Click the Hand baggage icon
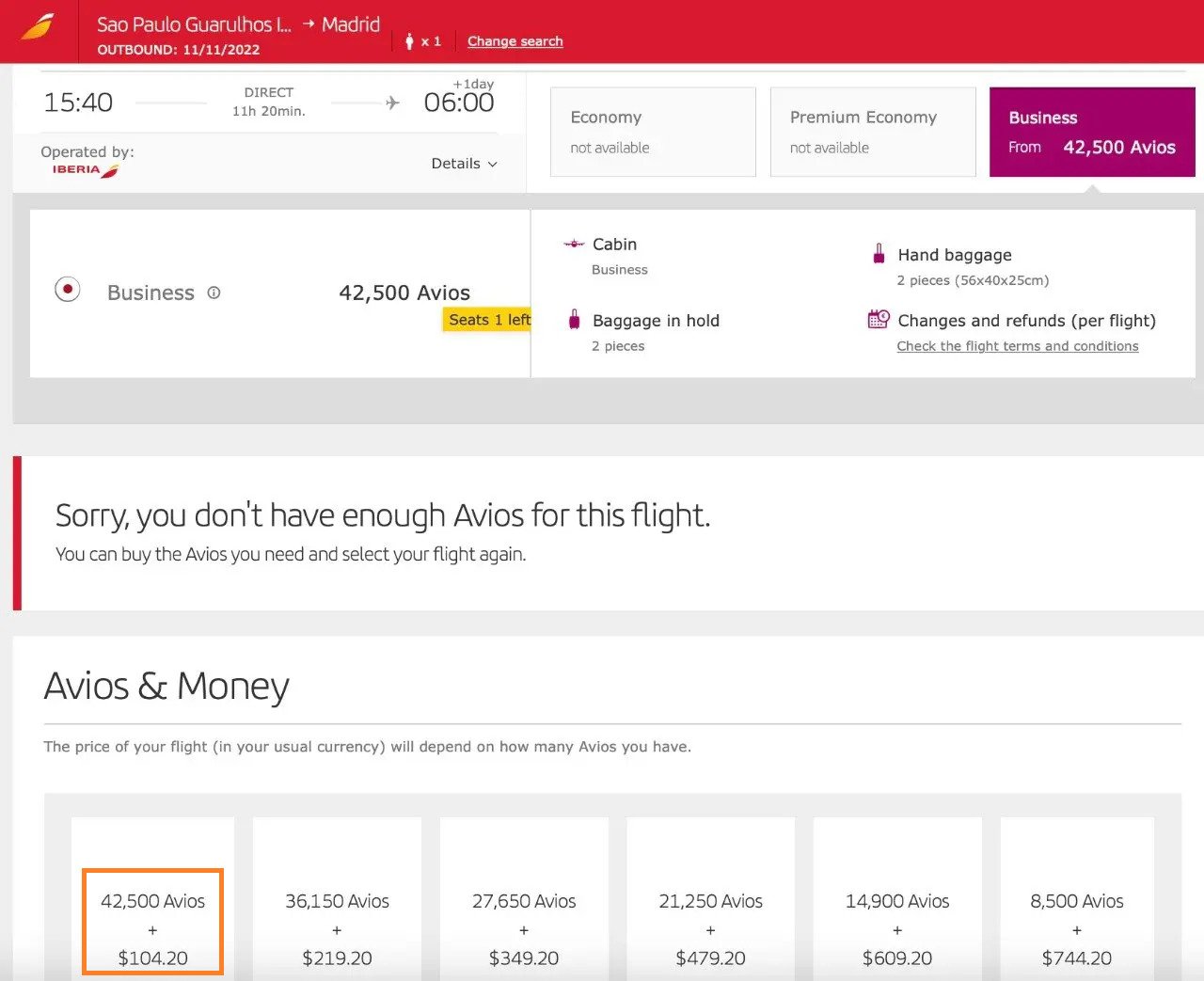Screen dimensions: 1204x981 879,254
